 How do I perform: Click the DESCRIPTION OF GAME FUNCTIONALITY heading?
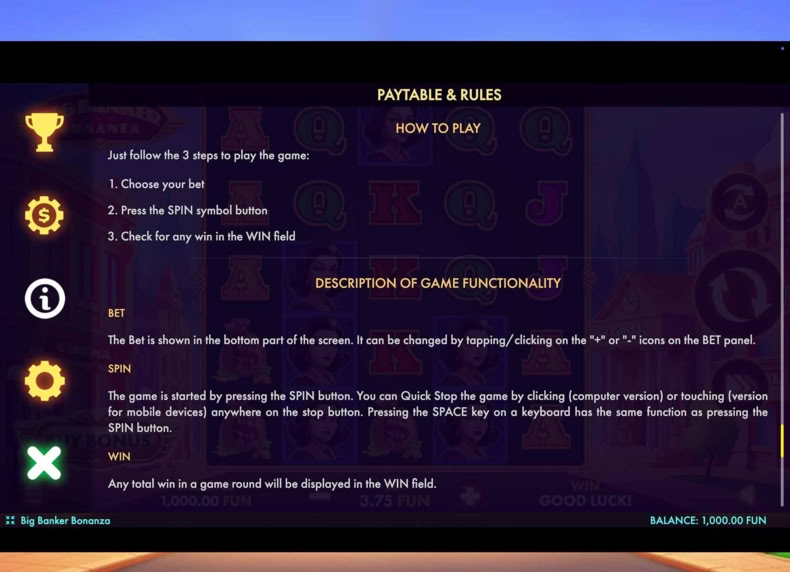pos(438,283)
